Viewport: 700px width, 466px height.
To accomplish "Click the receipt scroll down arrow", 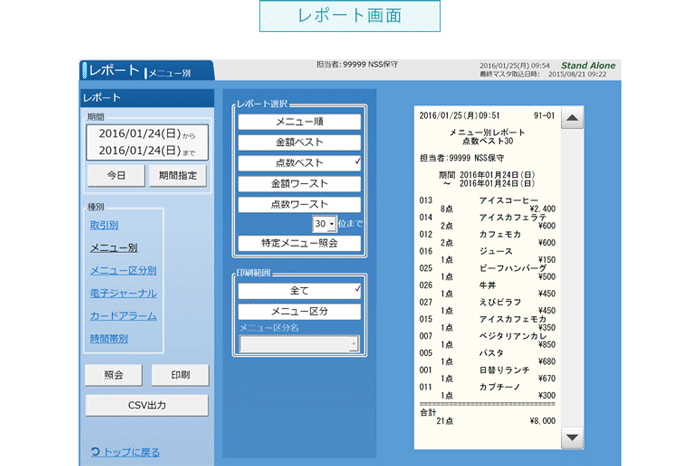I will tap(572, 437).
